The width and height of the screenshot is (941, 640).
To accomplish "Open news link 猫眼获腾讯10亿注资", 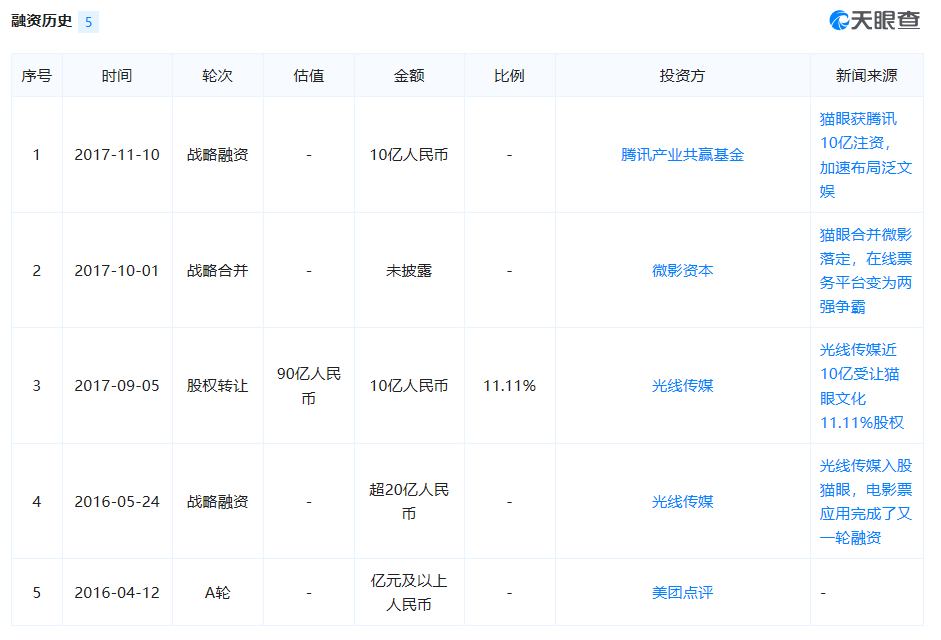I will click(865, 155).
